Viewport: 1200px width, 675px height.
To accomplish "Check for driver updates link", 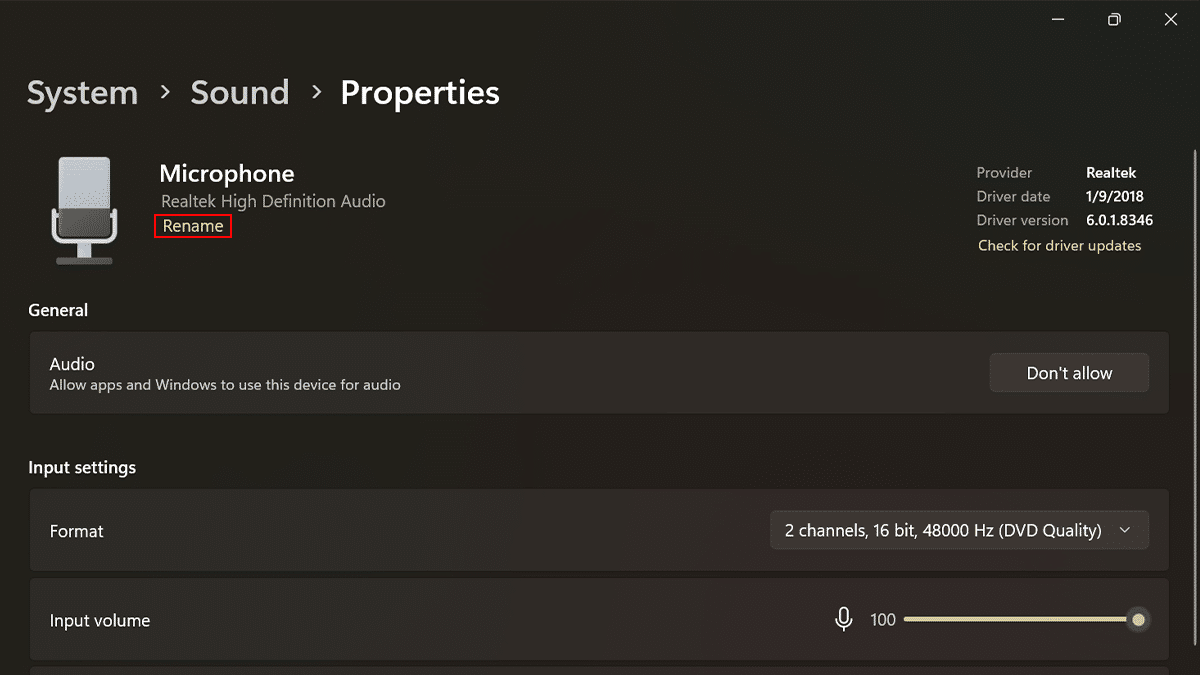I will (x=1059, y=245).
